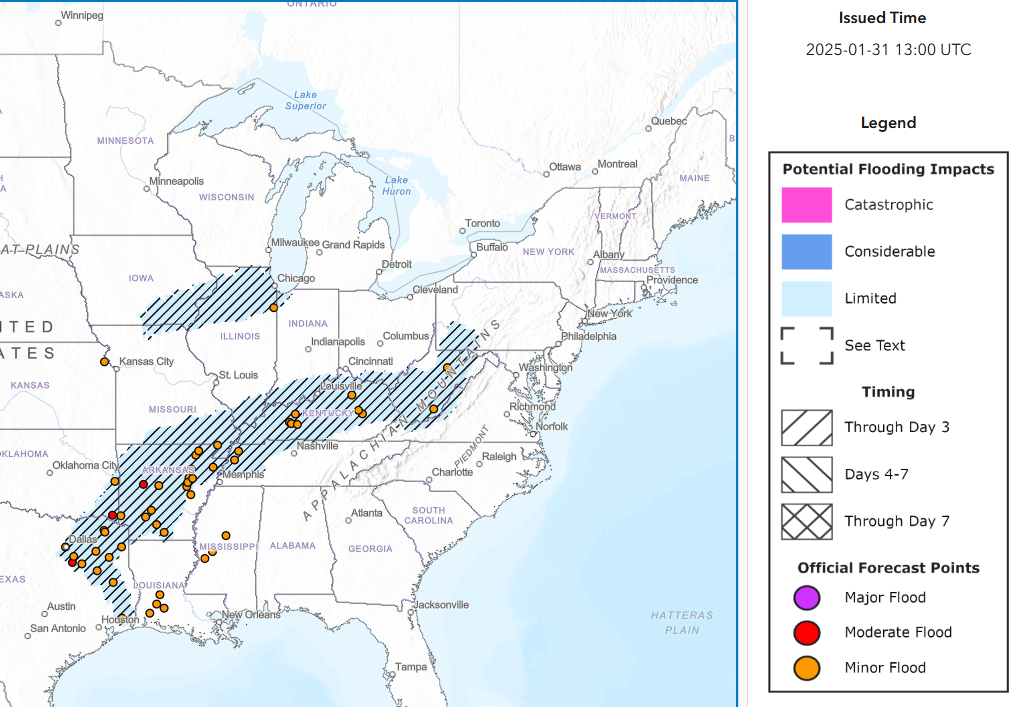Click the Limited light-blue legend swatch
This screenshot has height=707, width=1017.
(806, 298)
